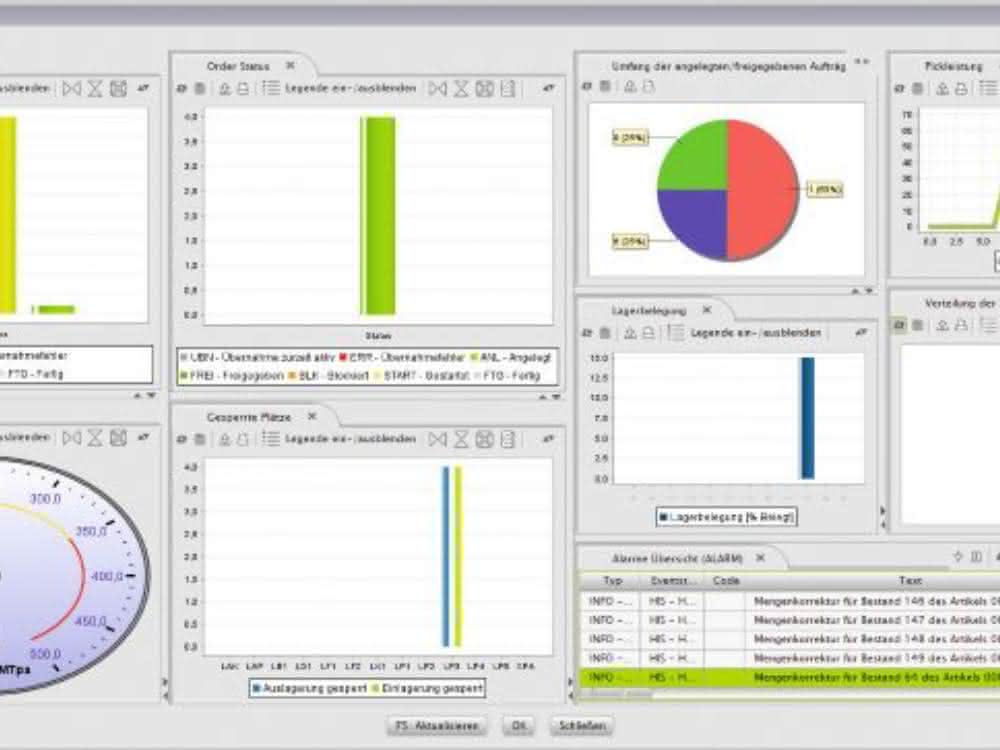
Task: Select the Alarme Übersicht (ALARM) tab
Action: (677, 558)
